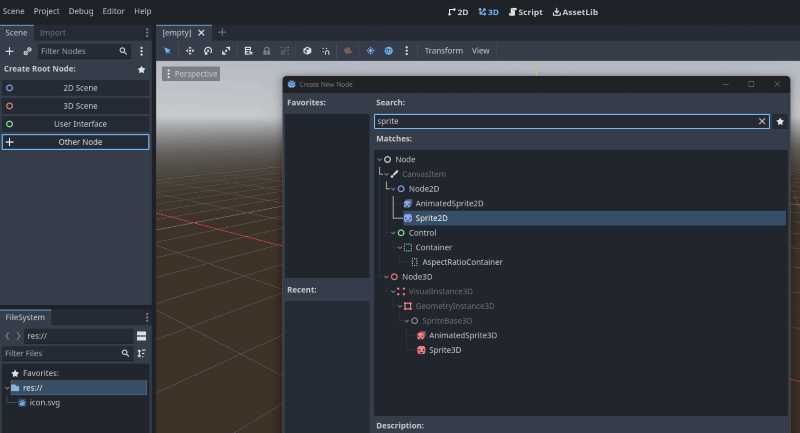Image resolution: width=800 pixels, height=433 pixels.
Task: Add a new node with plus icon
Action: click(x=9, y=51)
